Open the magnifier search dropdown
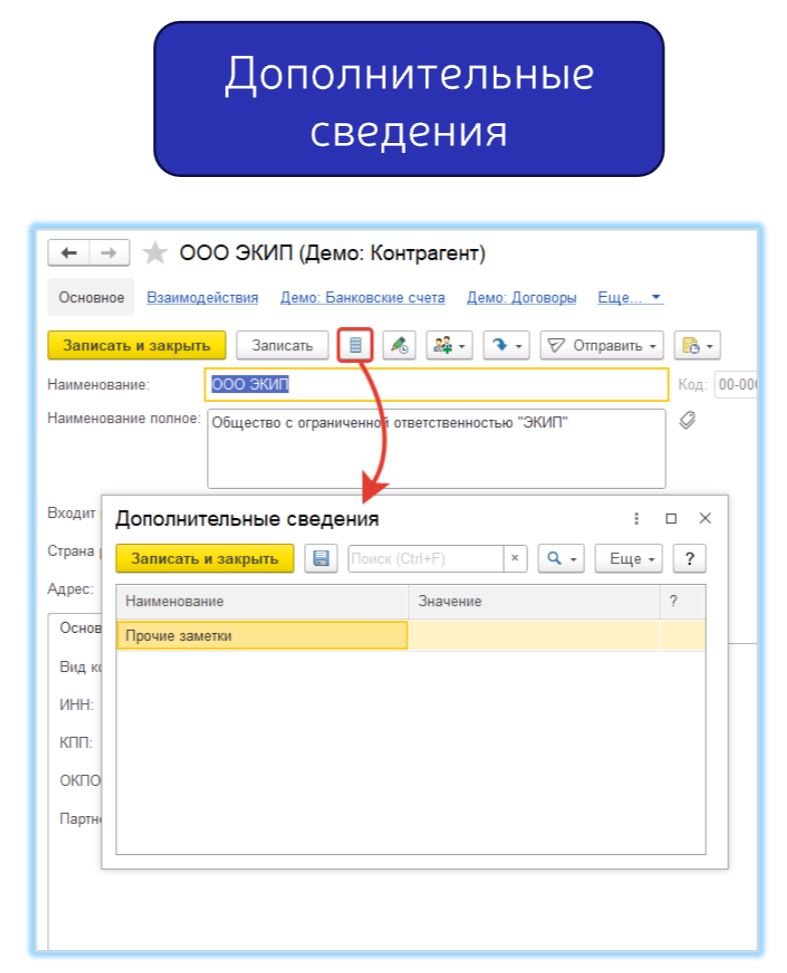Screen dimensions: 787x973 click(x=560, y=558)
